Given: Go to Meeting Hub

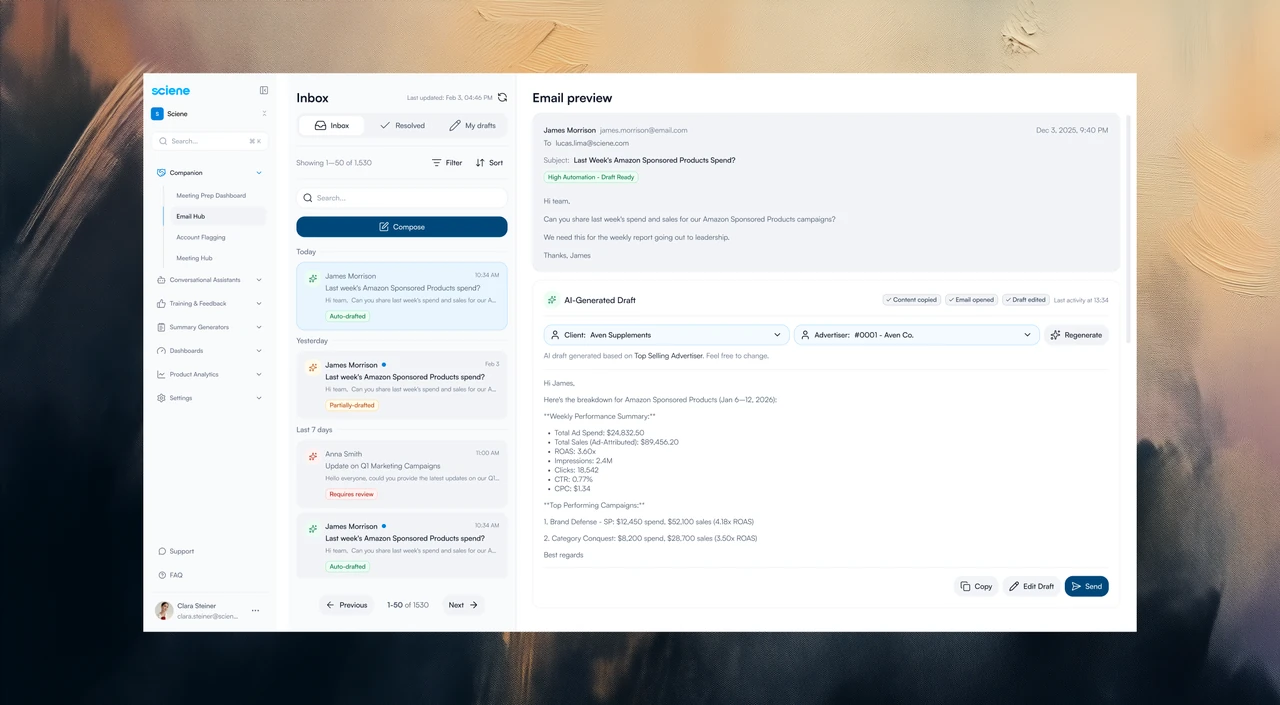Looking at the screenshot, I should click(194, 258).
